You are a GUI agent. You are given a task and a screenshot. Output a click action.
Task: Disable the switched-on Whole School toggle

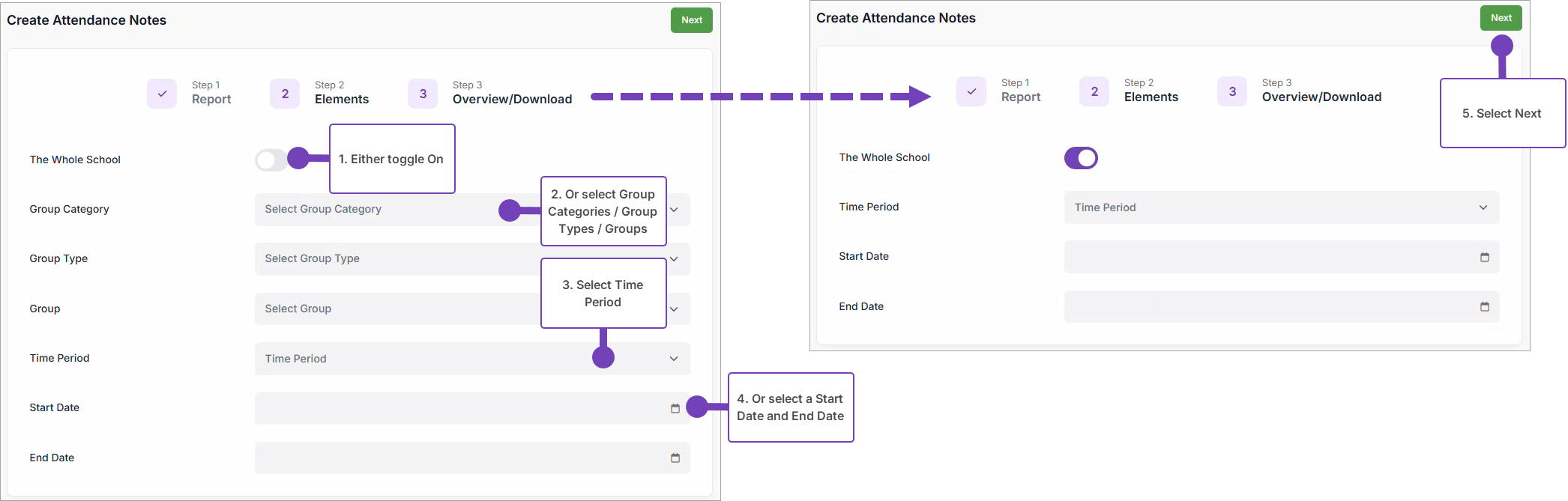[1081, 158]
